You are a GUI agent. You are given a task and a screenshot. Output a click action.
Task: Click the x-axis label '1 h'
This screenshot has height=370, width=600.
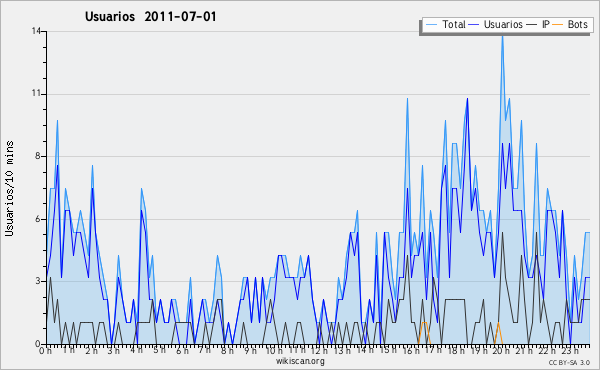click(69, 350)
